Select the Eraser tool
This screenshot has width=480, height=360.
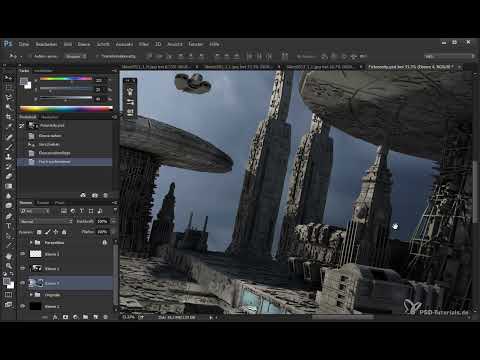(x=8, y=176)
